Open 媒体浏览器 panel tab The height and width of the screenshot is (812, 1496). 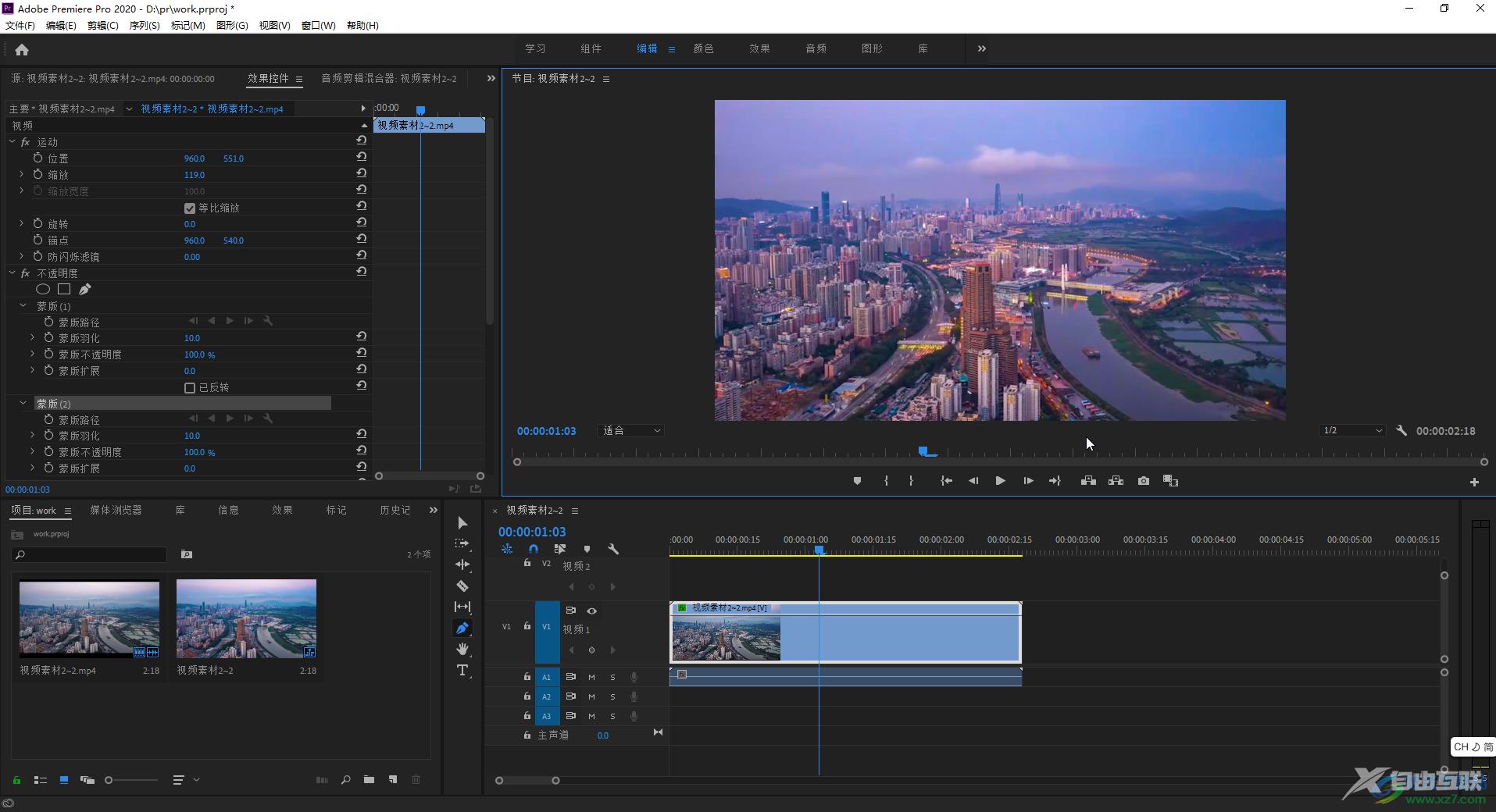click(x=116, y=510)
